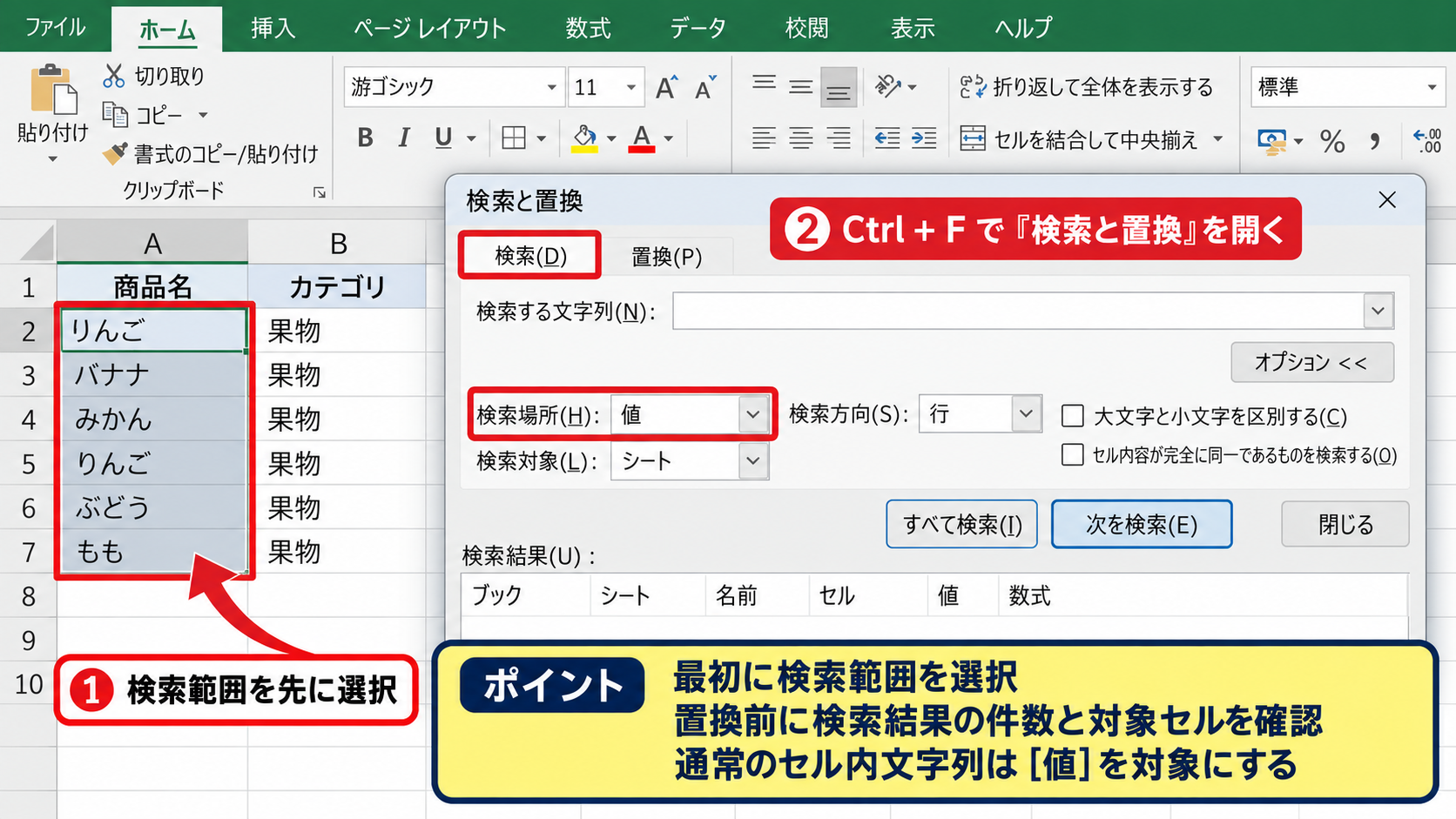Switch to the 挿入 ribbon tab
The width and height of the screenshot is (1456, 819).
[x=273, y=28]
